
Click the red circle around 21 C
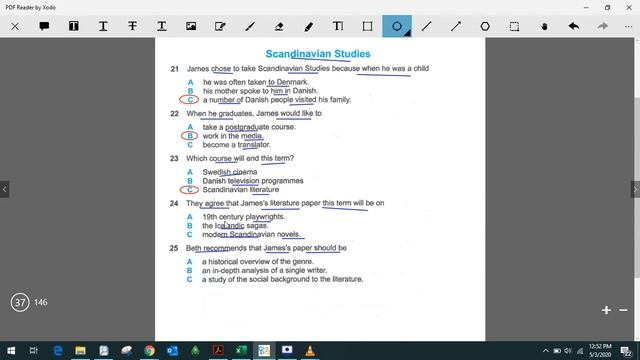pos(189,100)
